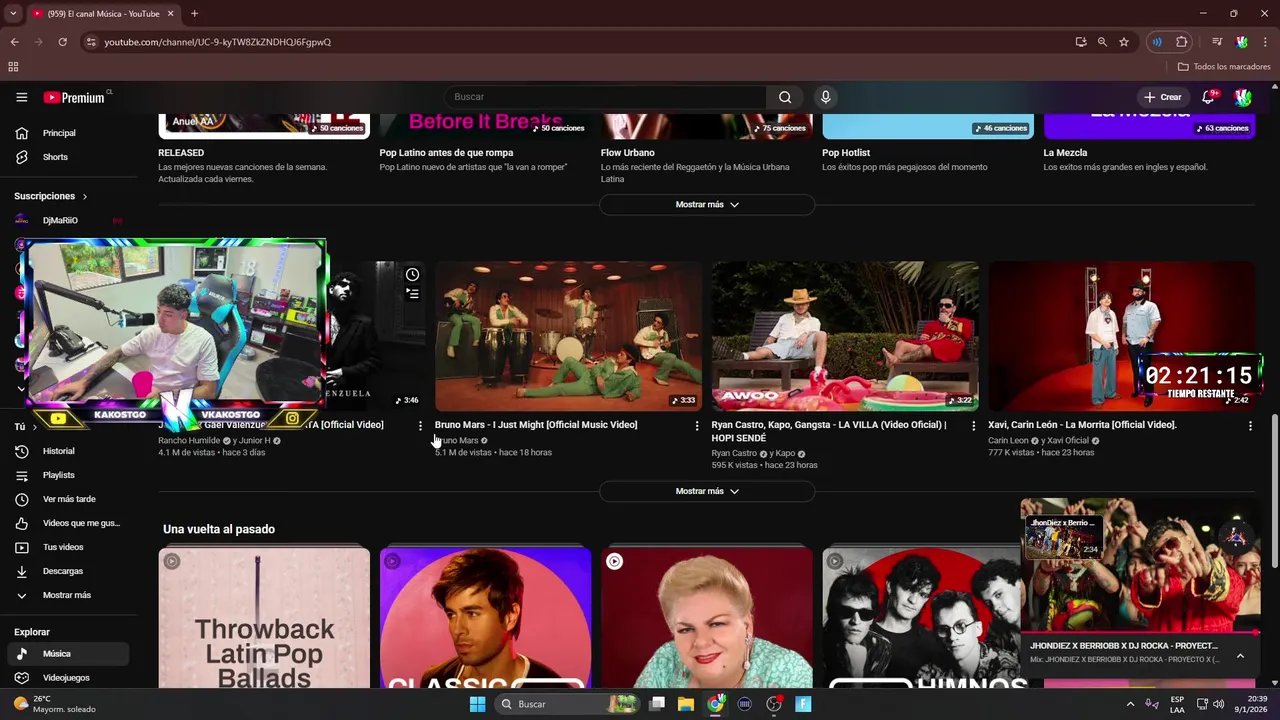Image resolution: width=1280 pixels, height=720 pixels.
Task: Open options menu for La Morrita video
Action: pyautogui.click(x=1250, y=426)
